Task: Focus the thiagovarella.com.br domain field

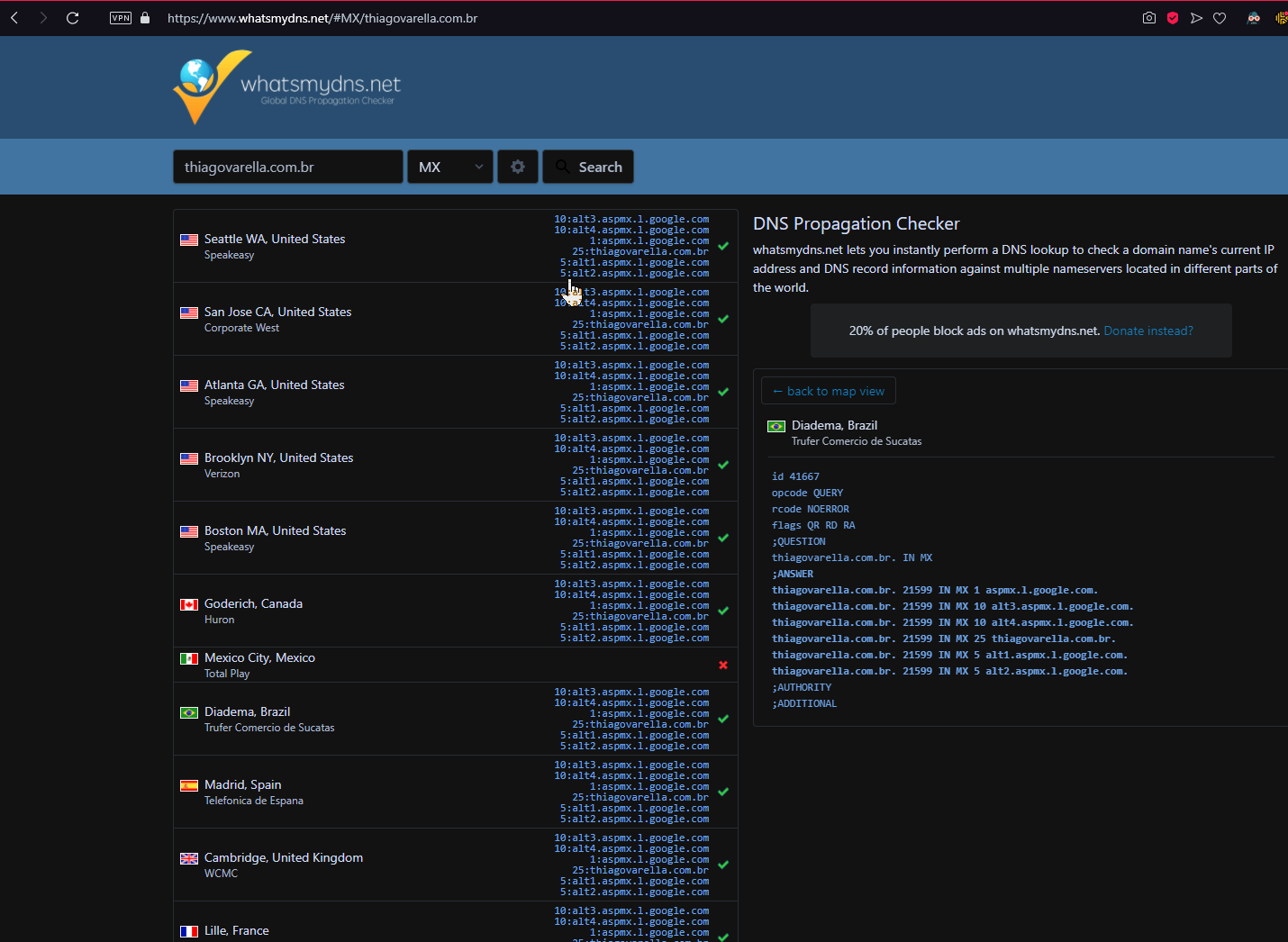Action: pos(287,167)
